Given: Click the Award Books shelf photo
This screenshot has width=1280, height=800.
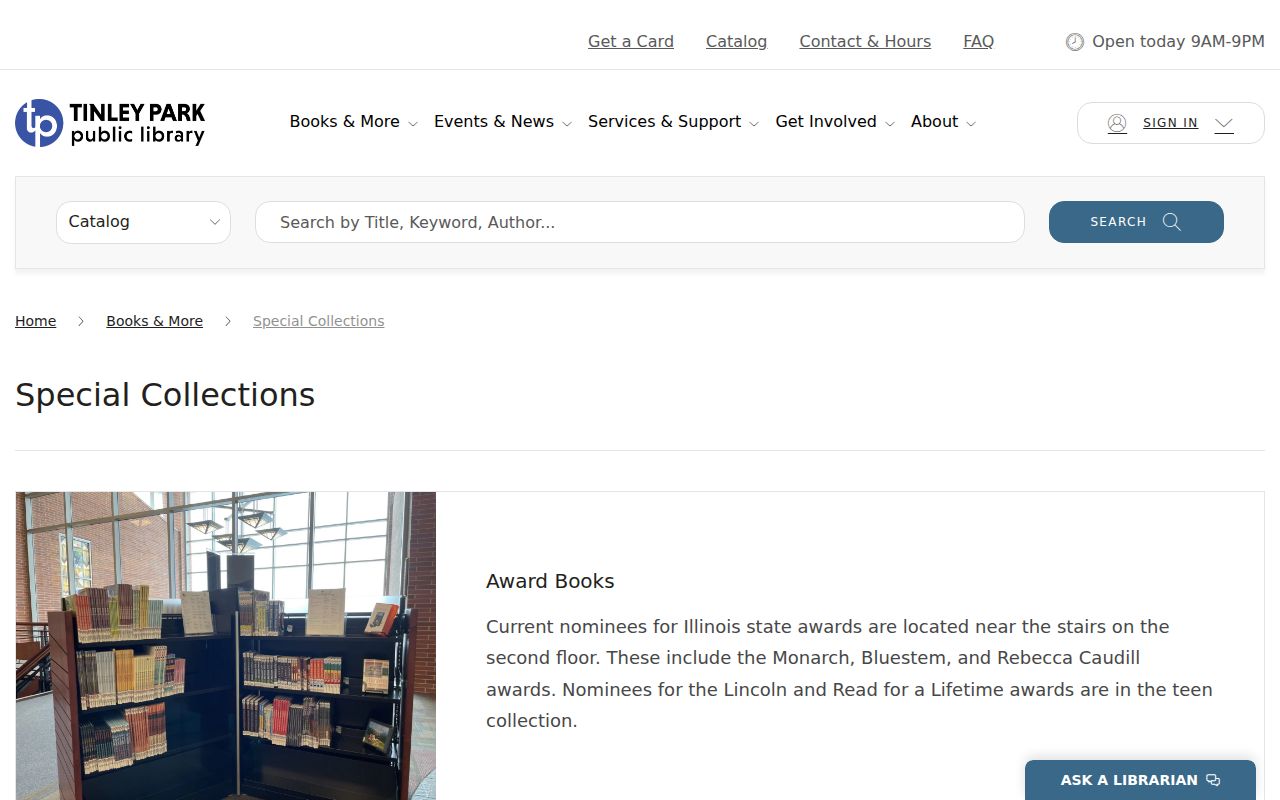Looking at the screenshot, I should pyautogui.click(x=226, y=645).
